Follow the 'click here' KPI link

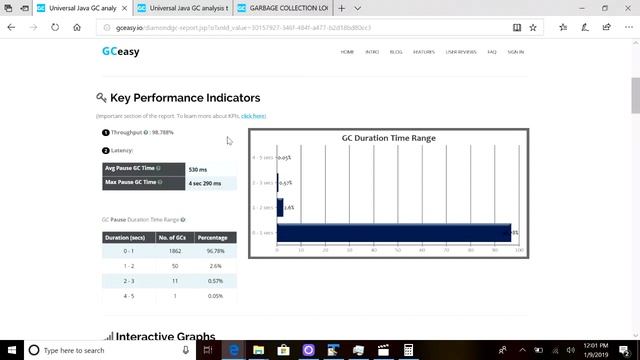coord(253,116)
